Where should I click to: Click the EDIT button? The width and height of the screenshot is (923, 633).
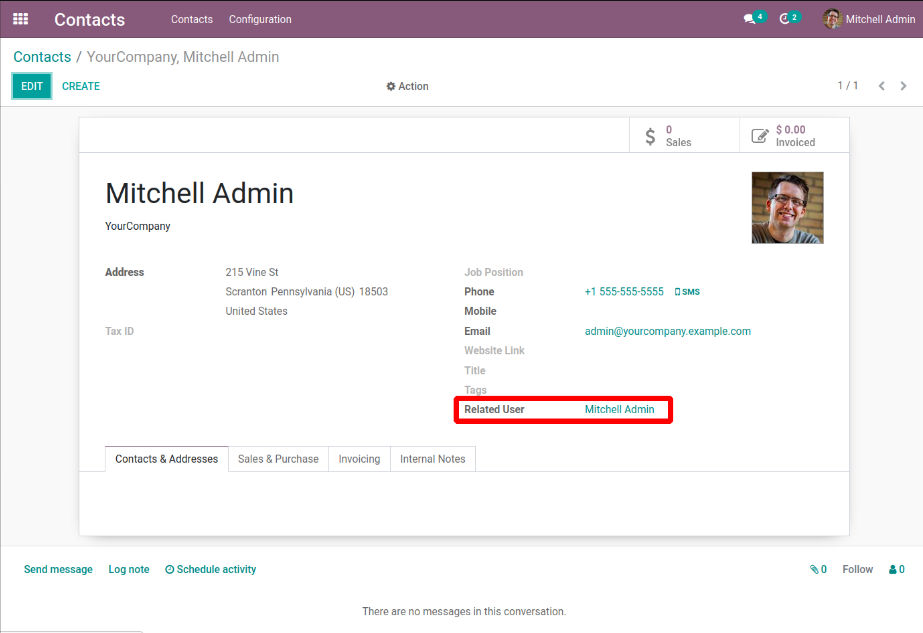tap(32, 86)
